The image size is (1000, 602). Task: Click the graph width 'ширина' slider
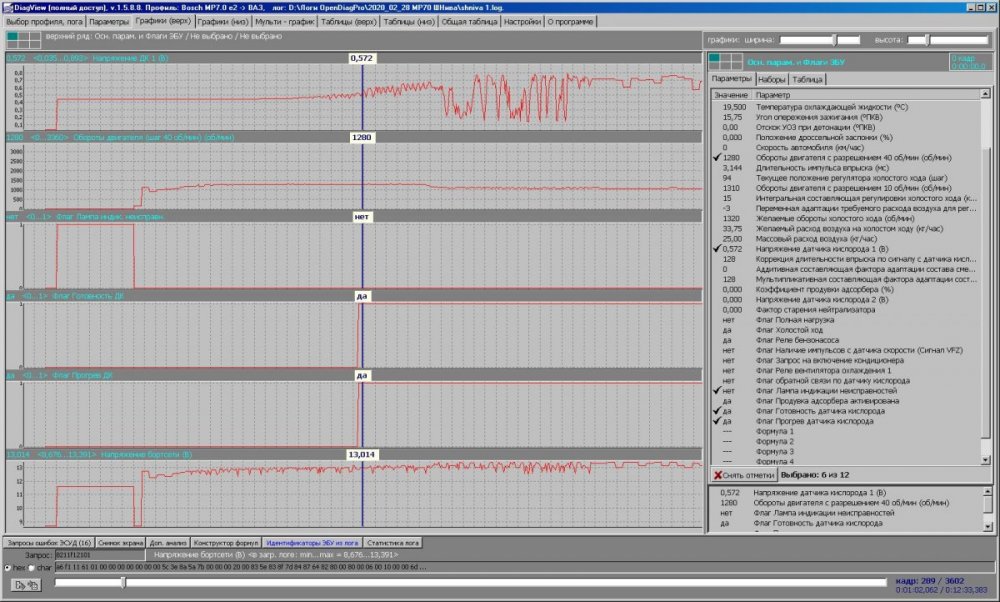[819, 39]
